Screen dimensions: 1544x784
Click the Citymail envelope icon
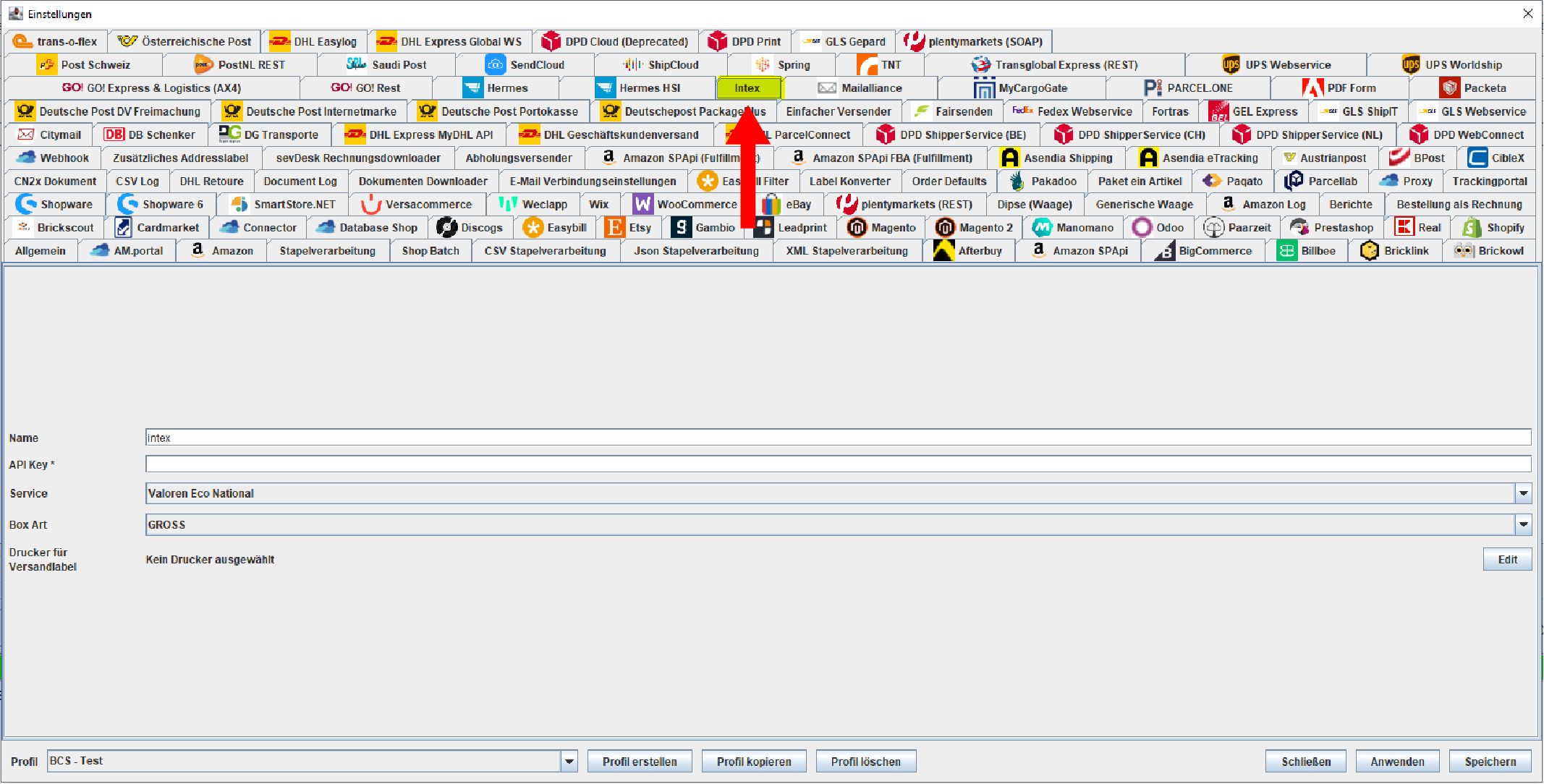pyautogui.click(x=26, y=134)
